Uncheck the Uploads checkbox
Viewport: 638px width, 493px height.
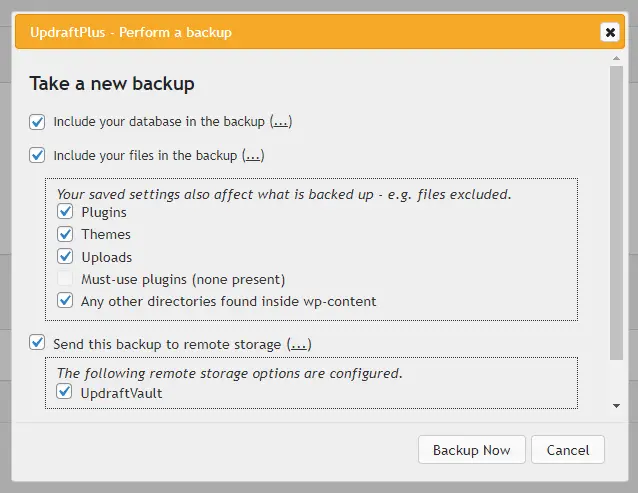66,256
